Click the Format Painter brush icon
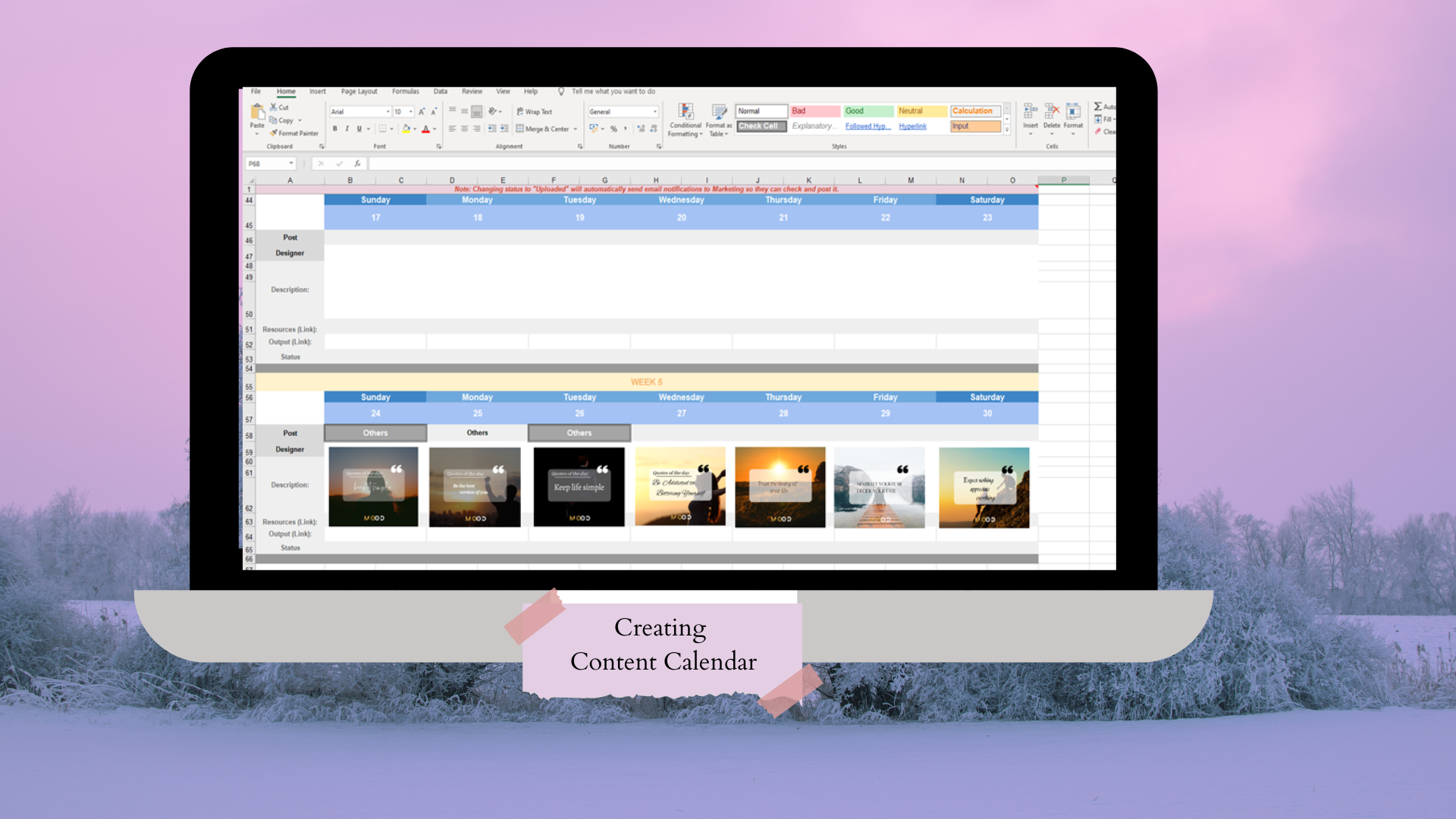The height and width of the screenshot is (819, 1456). click(x=274, y=133)
